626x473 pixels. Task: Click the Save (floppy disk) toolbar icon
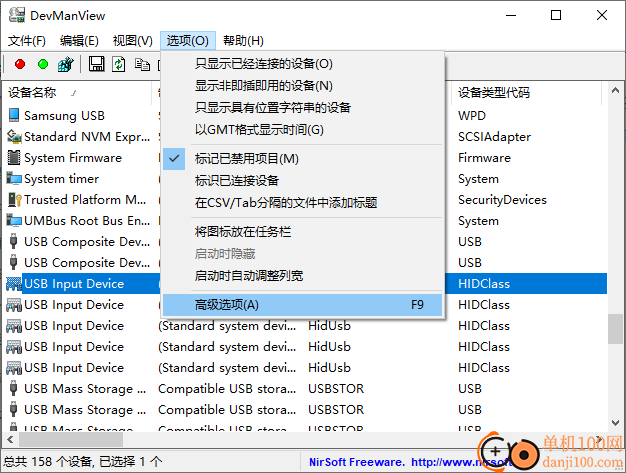click(x=96, y=64)
